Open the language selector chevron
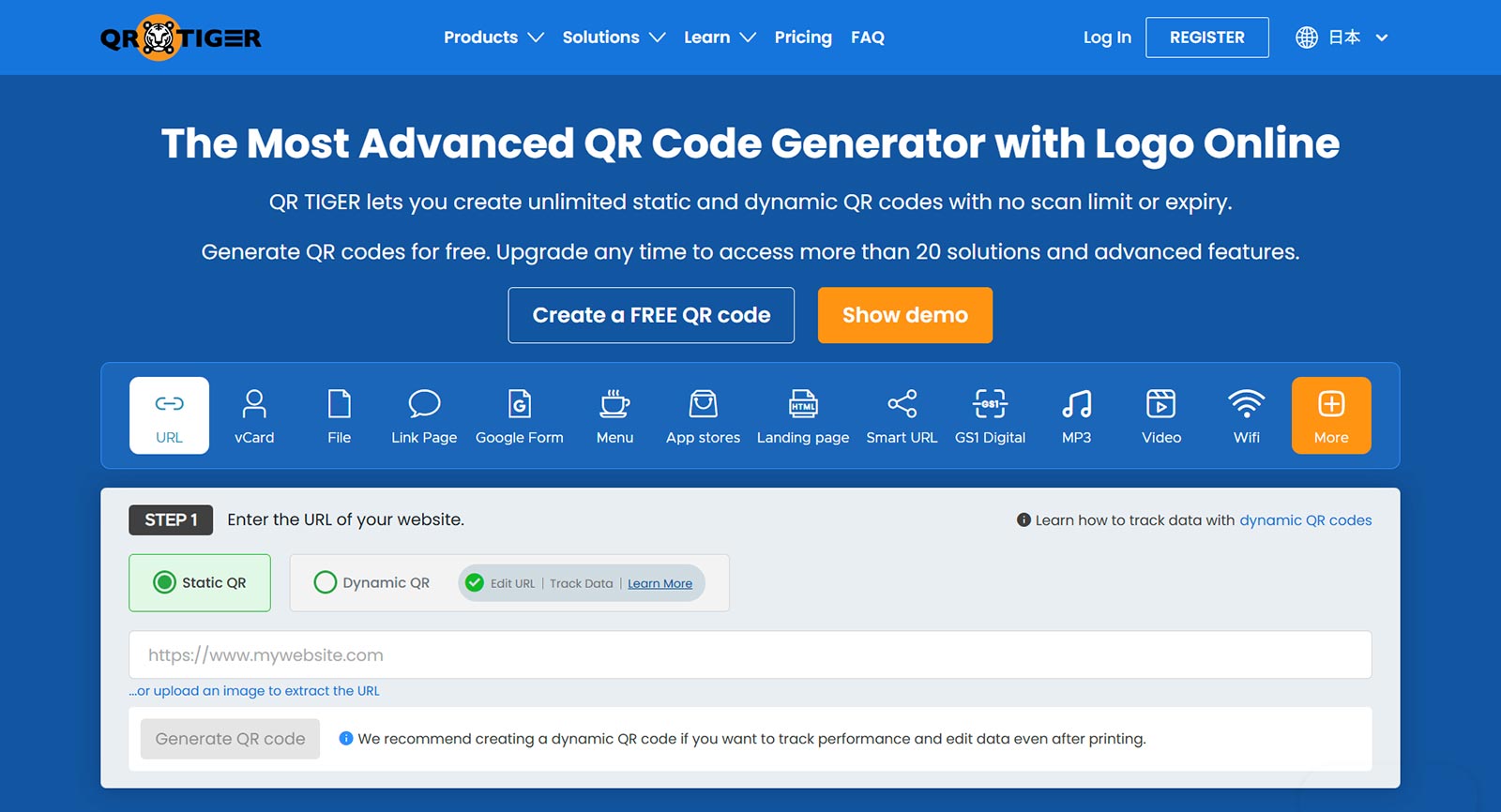1501x812 pixels. click(1381, 38)
